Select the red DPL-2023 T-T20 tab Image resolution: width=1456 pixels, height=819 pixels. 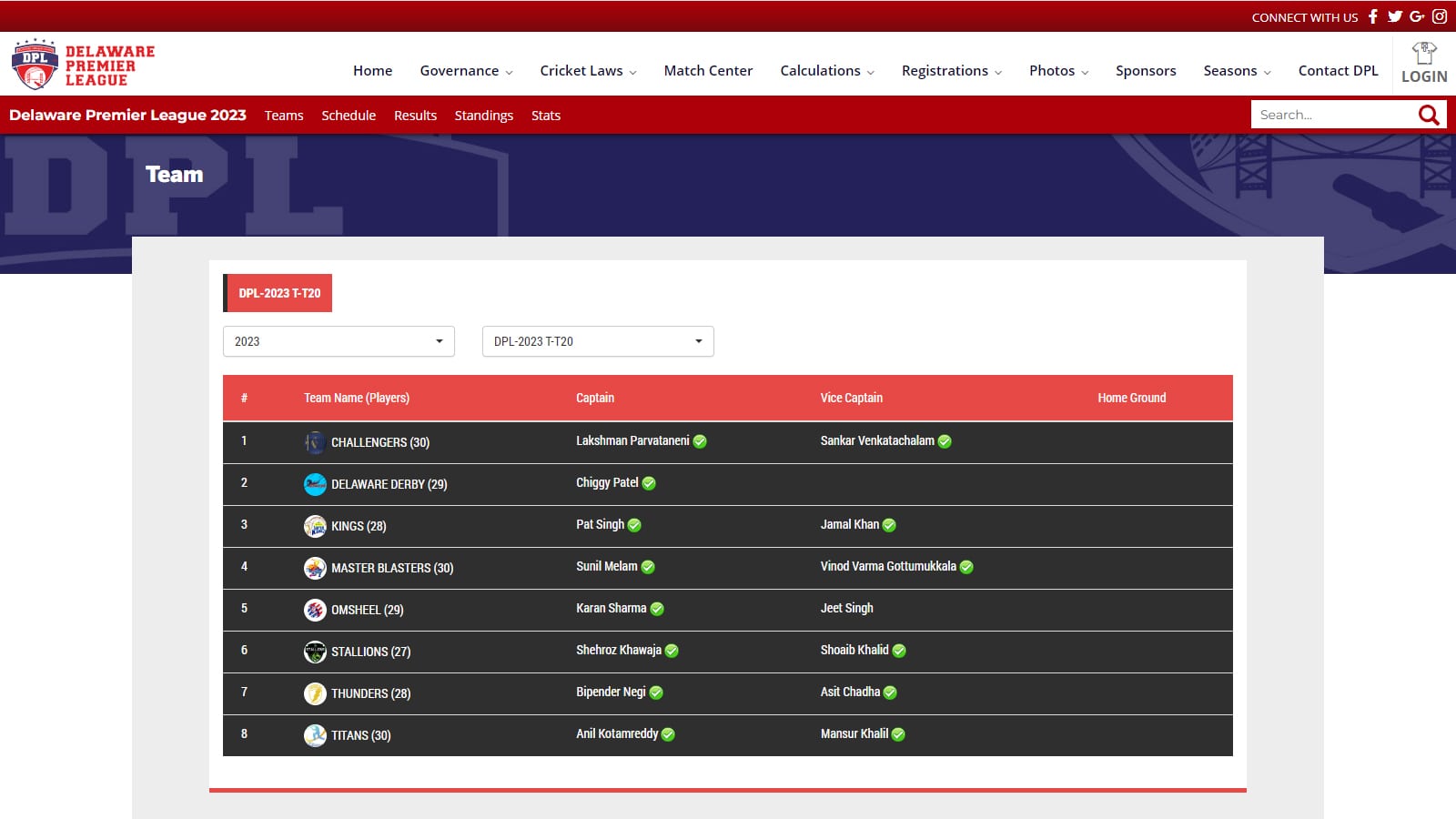tap(278, 293)
